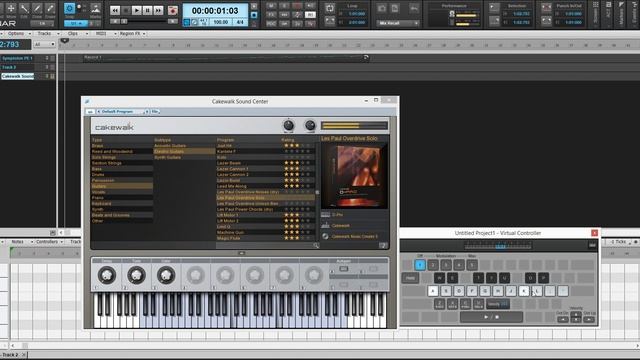Click the Sound Center volume level bar
This screenshot has width=640, height=360.
pyautogui.click(x=354, y=126)
